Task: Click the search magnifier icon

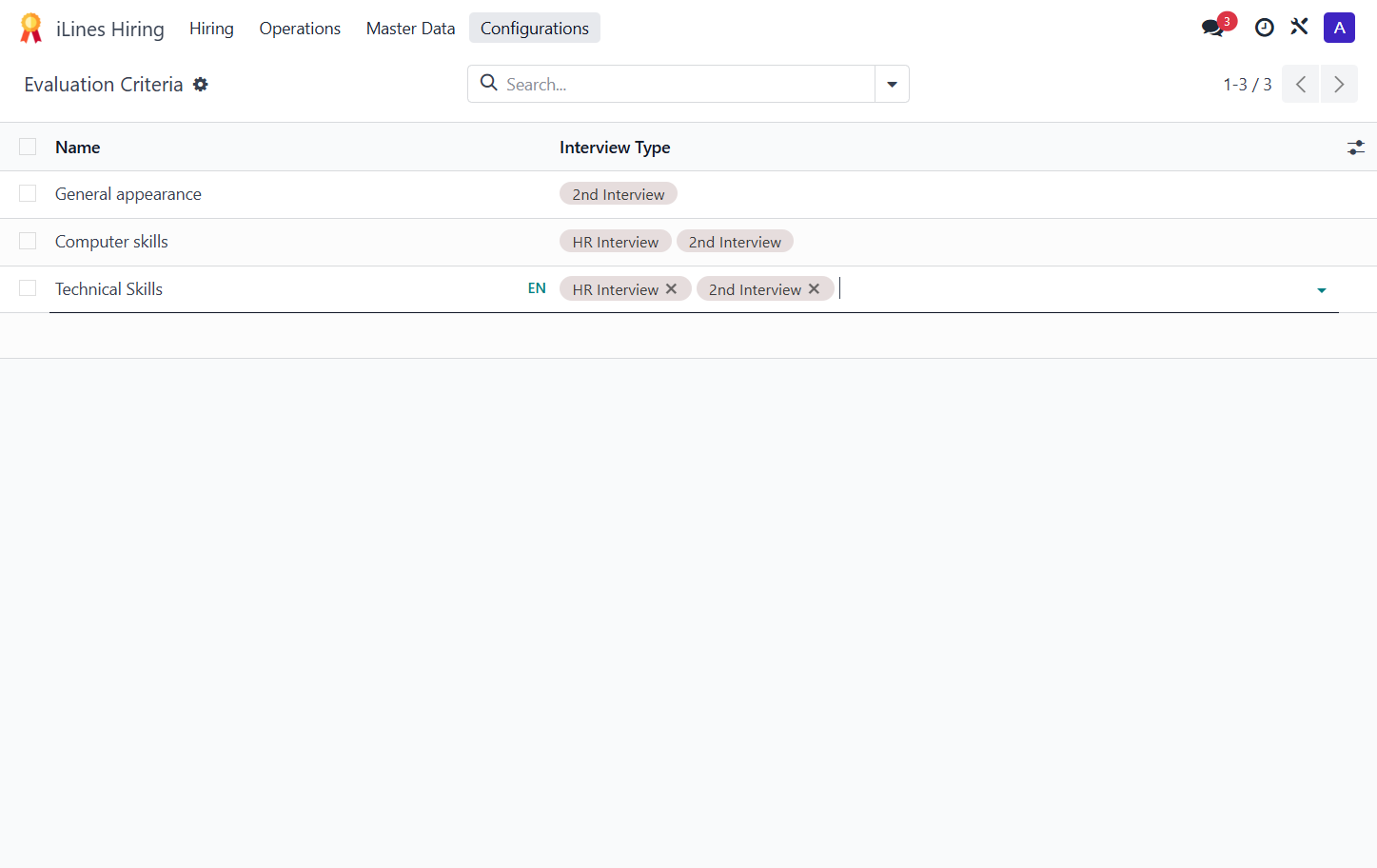Action: pos(489,83)
